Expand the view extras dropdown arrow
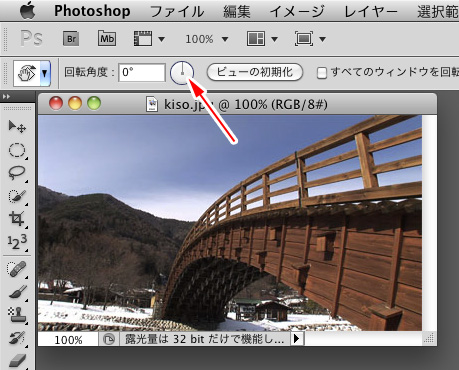This screenshot has height=370, width=459. click(x=161, y=39)
